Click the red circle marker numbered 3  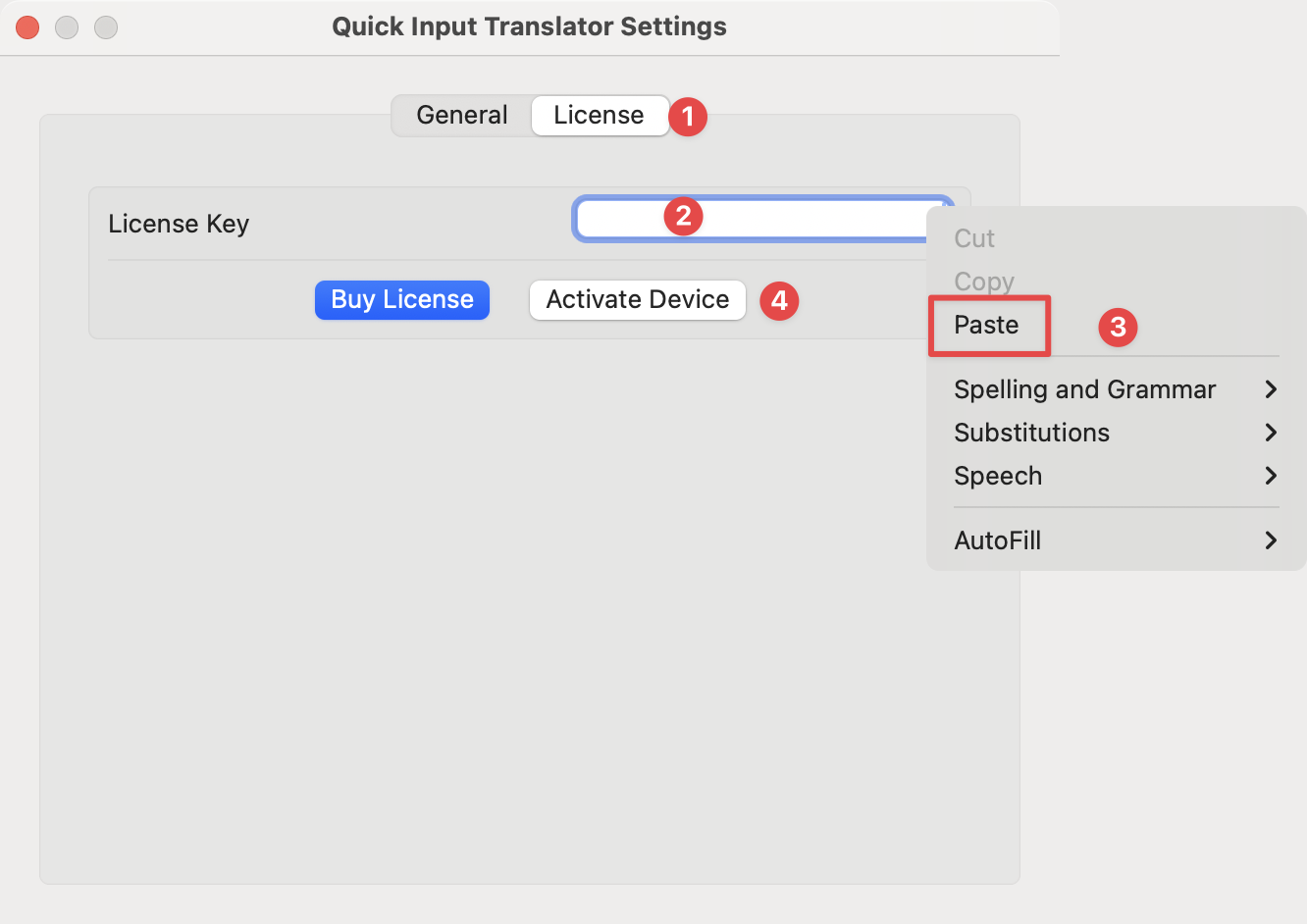coord(1118,327)
